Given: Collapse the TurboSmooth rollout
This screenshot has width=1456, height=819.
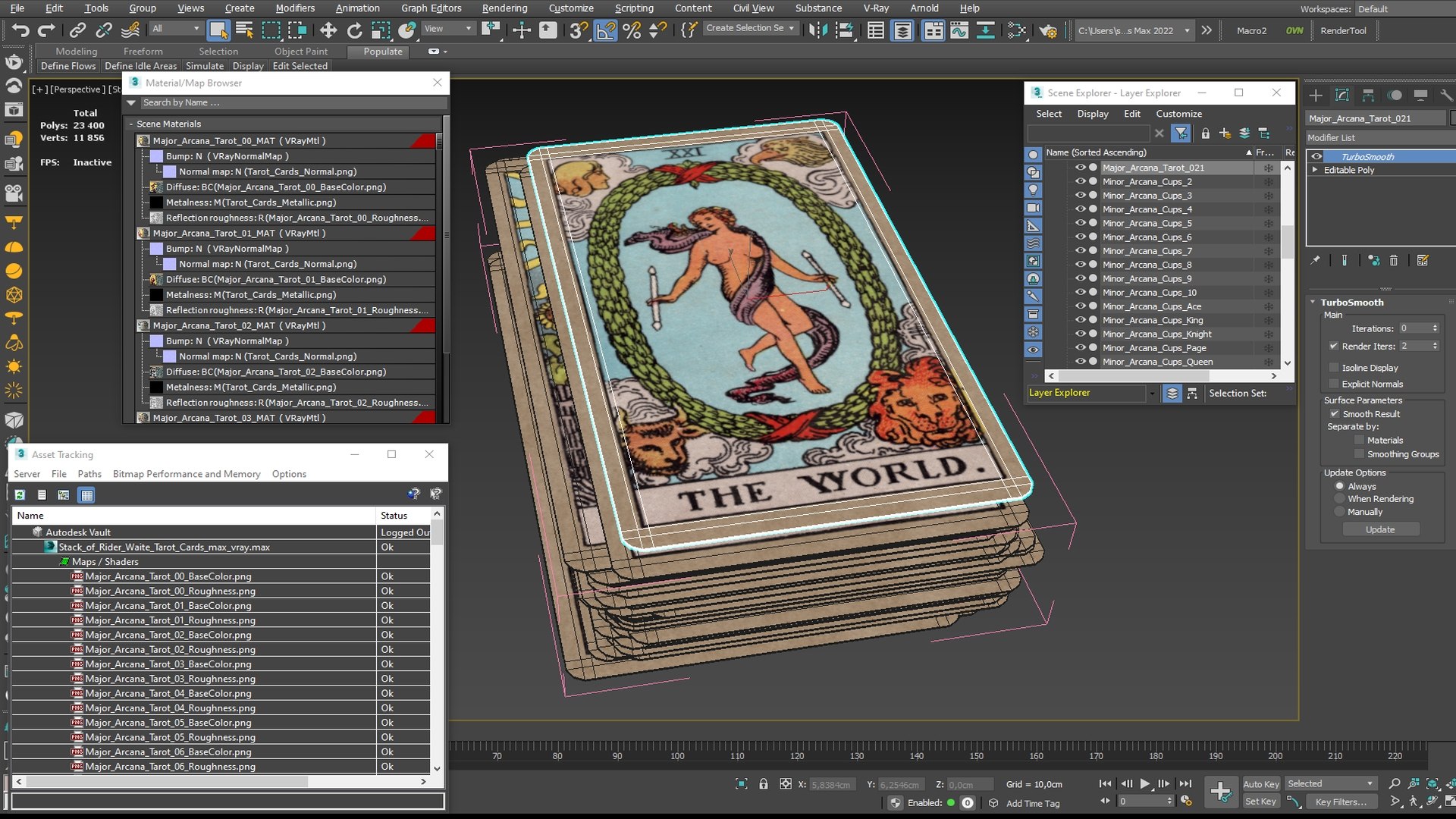Looking at the screenshot, I should (x=1313, y=302).
